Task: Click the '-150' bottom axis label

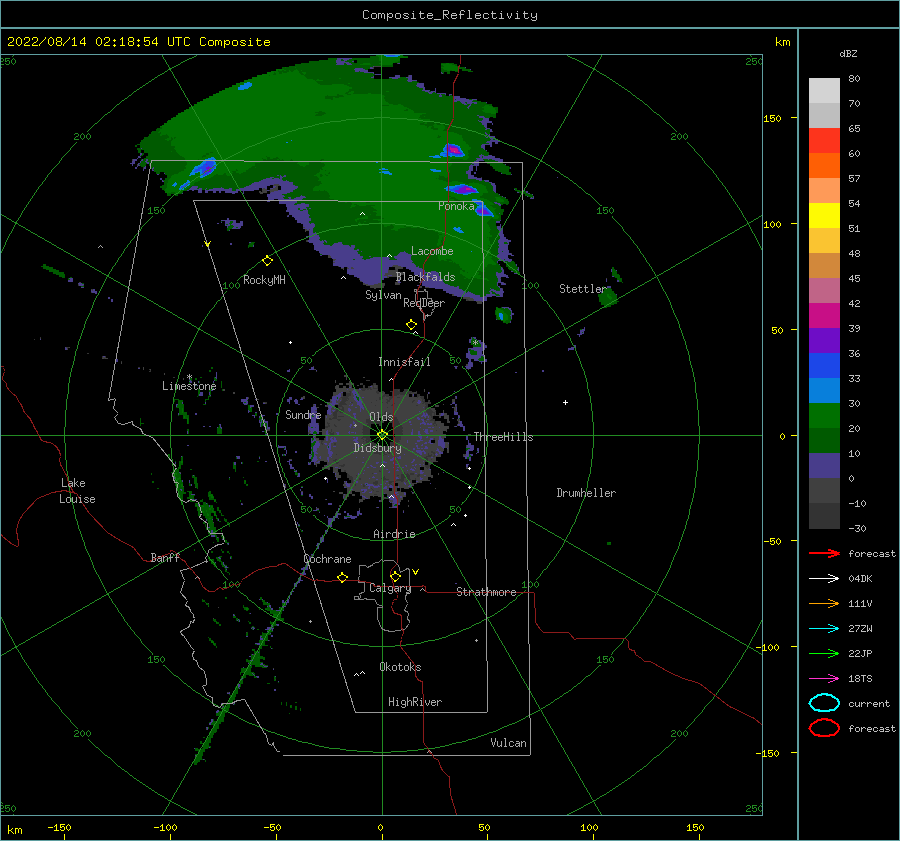Action: 59,827
